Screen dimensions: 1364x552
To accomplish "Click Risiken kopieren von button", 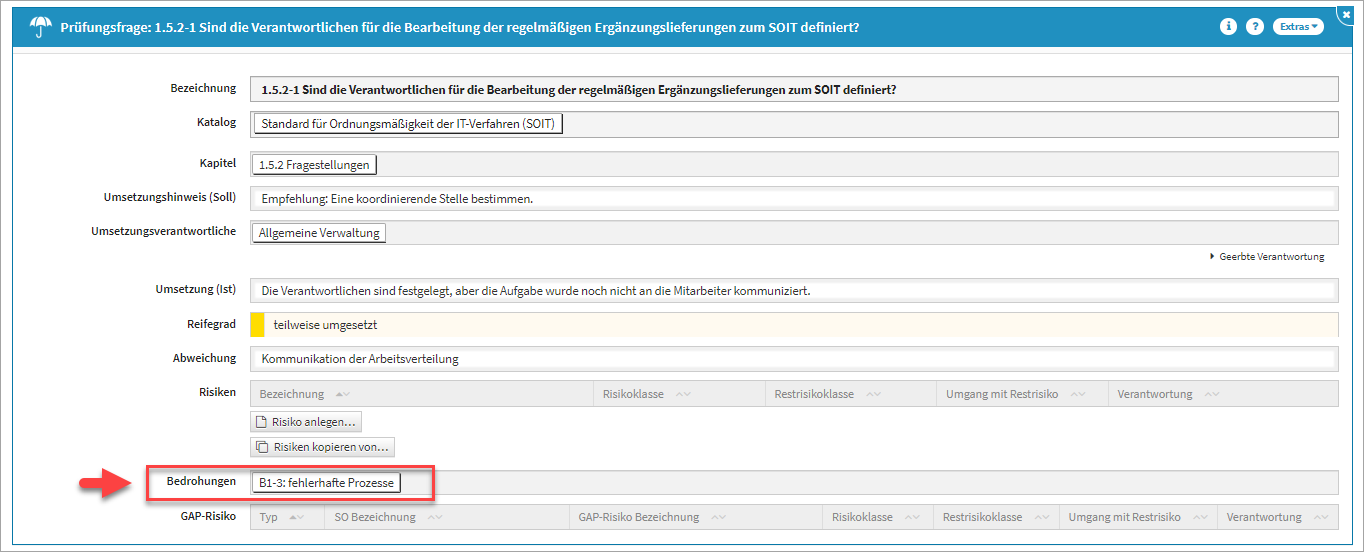I will tap(323, 447).
